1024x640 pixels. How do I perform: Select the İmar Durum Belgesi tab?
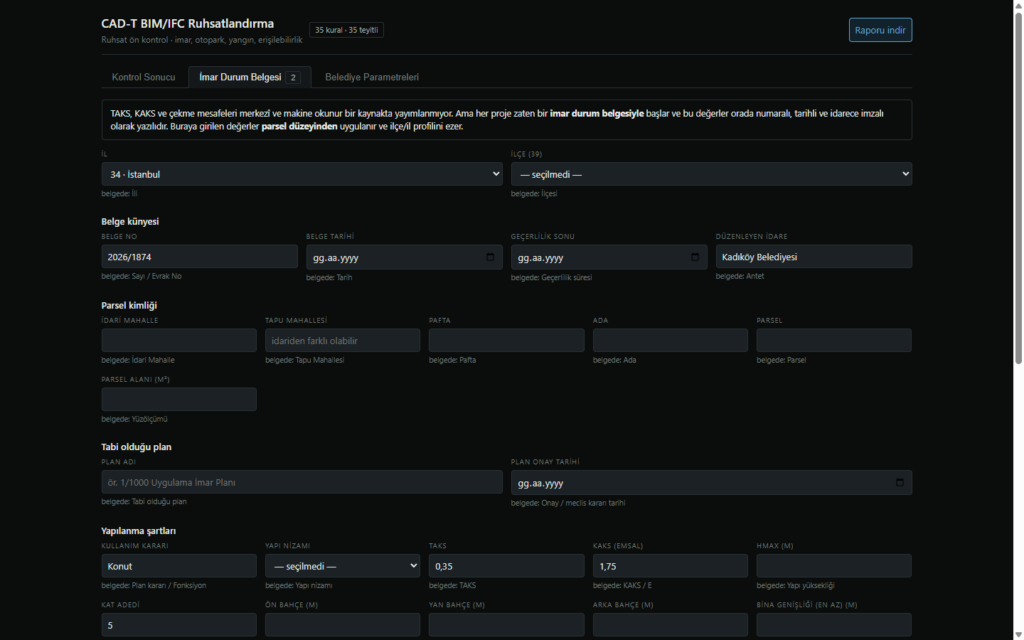coord(249,77)
